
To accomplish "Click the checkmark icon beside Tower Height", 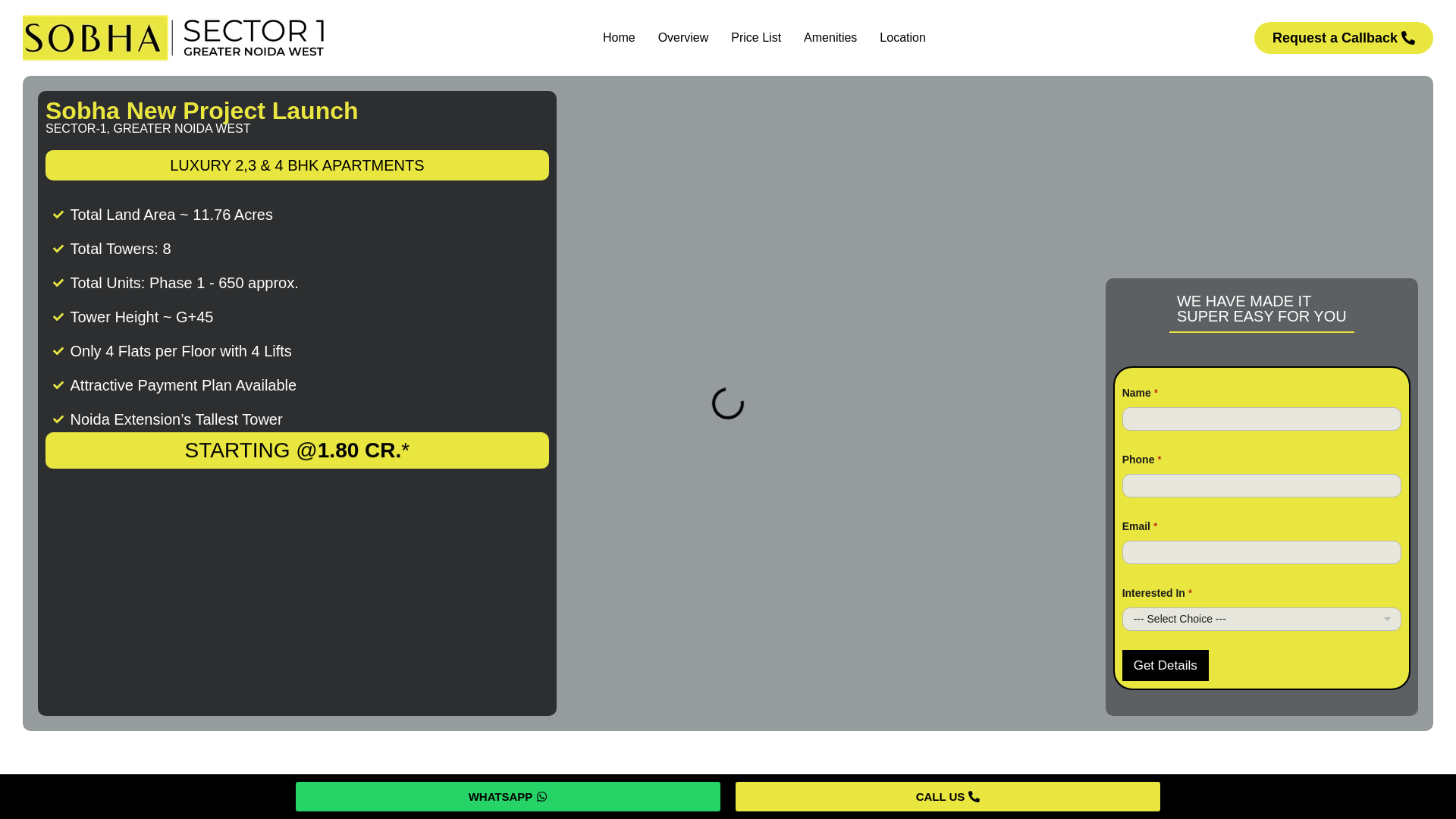I will [x=58, y=317].
